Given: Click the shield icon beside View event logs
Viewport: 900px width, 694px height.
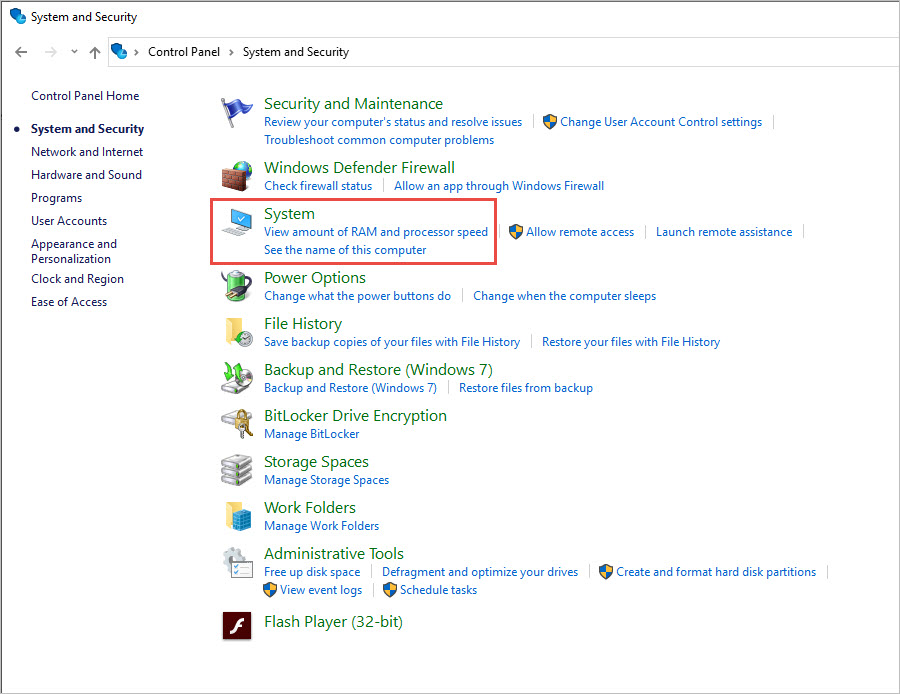Looking at the screenshot, I should (269, 590).
